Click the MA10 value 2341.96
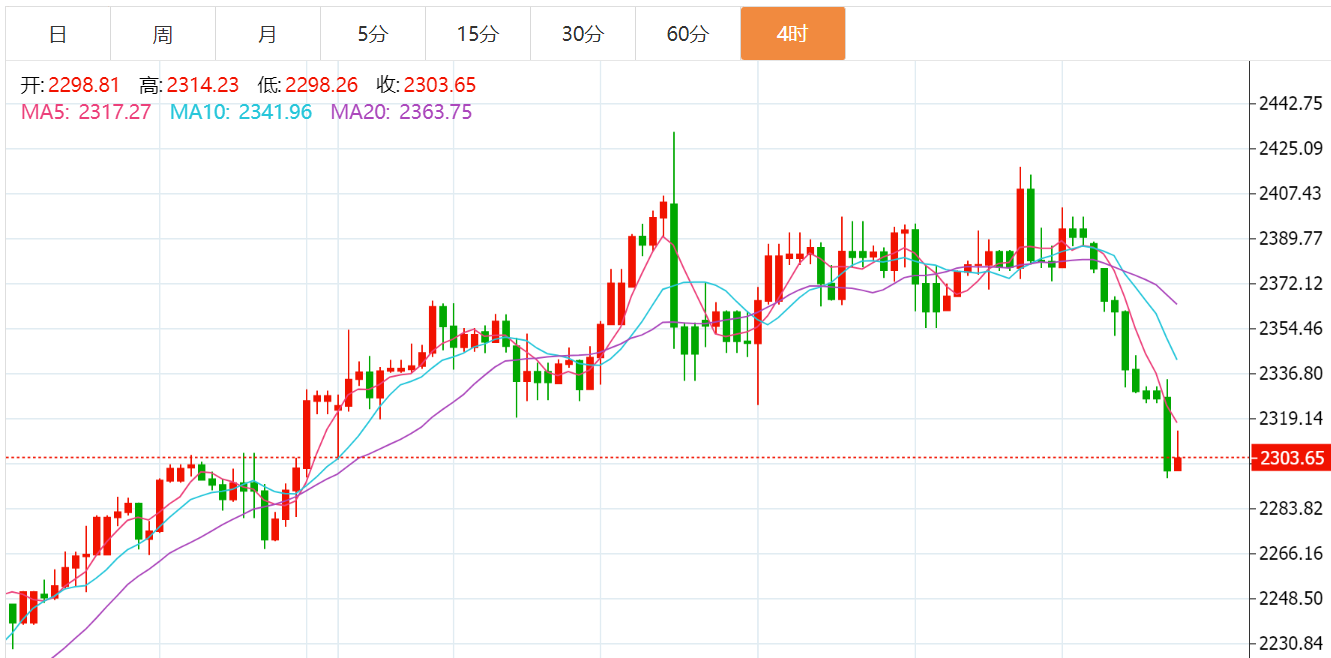Viewport: 1331px width, 658px height. pyautogui.click(x=276, y=112)
